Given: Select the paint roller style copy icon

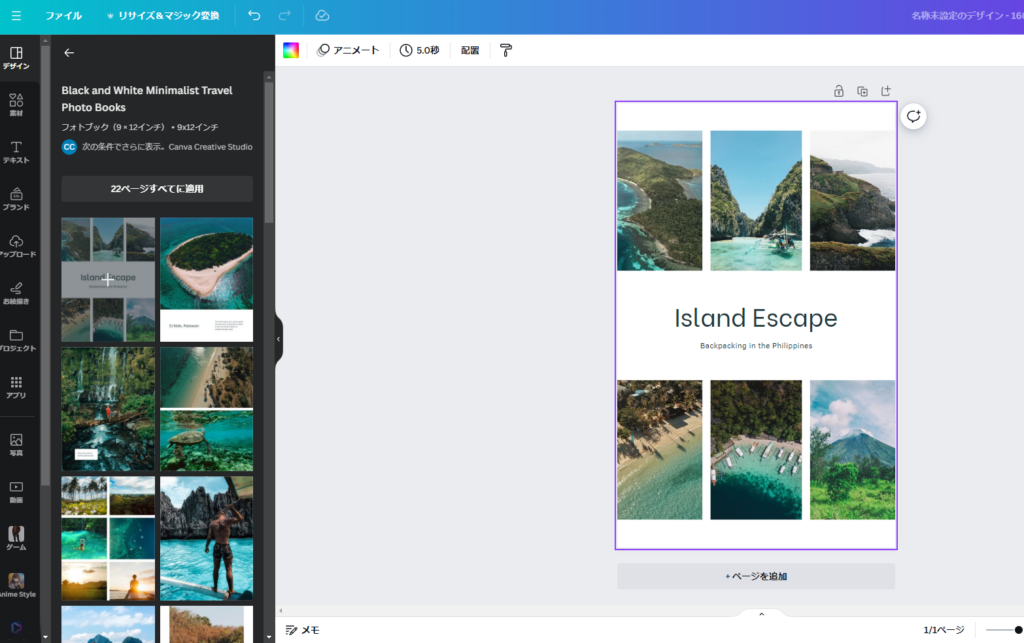Looking at the screenshot, I should [x=506, y=50].
